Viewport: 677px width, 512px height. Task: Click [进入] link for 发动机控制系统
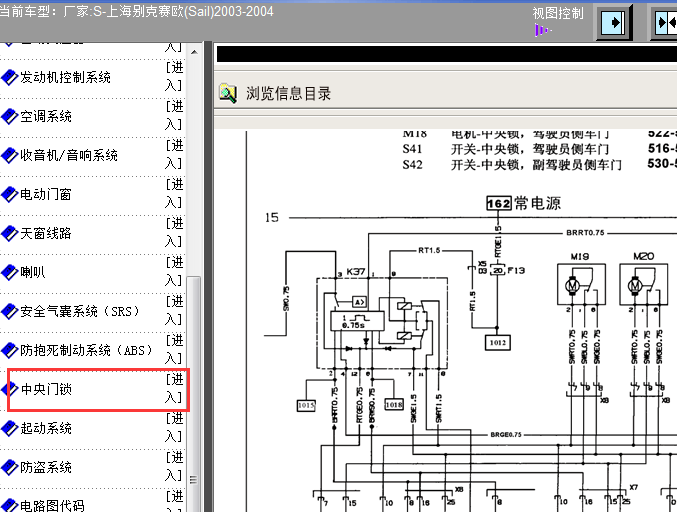[x=174, y=77]
